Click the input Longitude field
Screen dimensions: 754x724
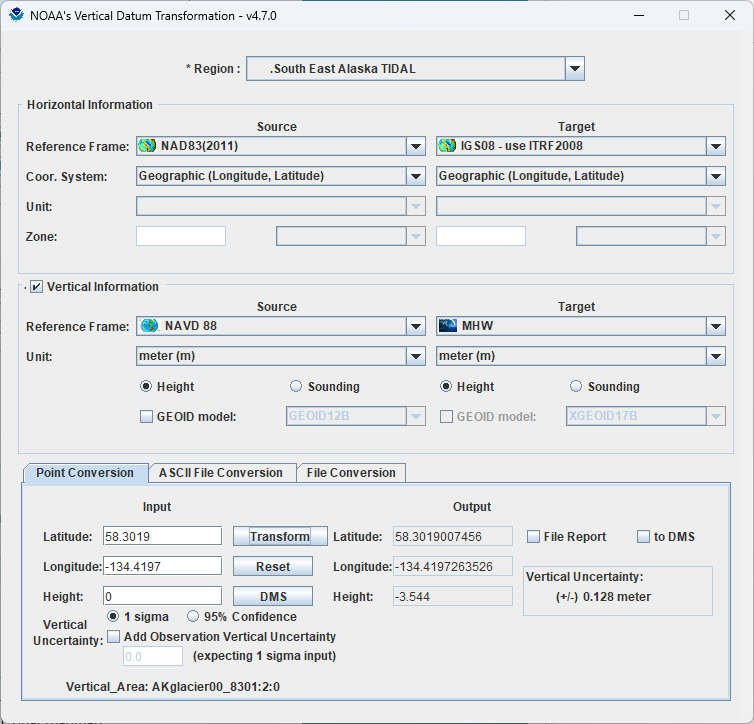coord(163,566)
